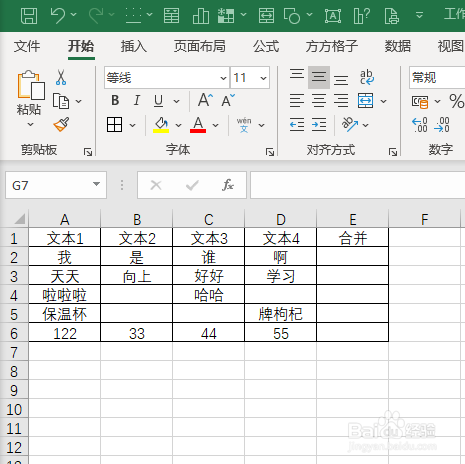The image size is (465, 464).
Task: Toggle Middle Align
Action: coord(319,77)
